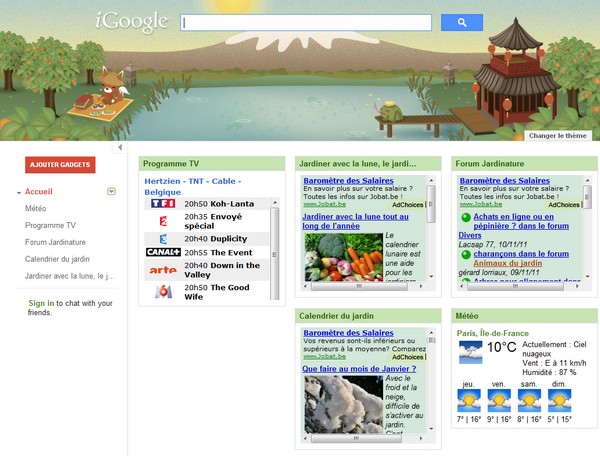Click the jeu. forecast weather icon

(469, 401)
